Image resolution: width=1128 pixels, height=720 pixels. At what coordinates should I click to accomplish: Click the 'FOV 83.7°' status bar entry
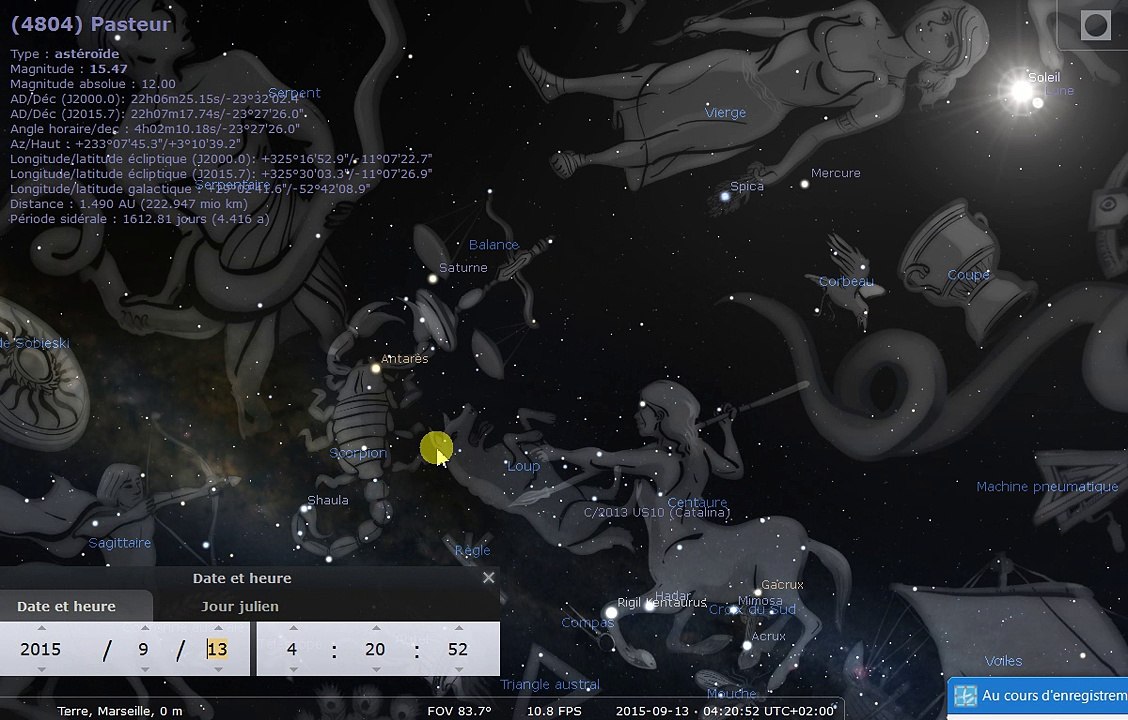[x=459, y=711]
